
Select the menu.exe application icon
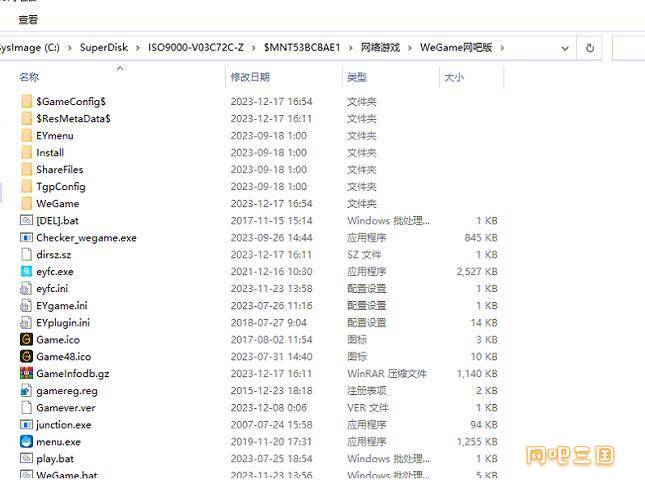click(26, 442)
